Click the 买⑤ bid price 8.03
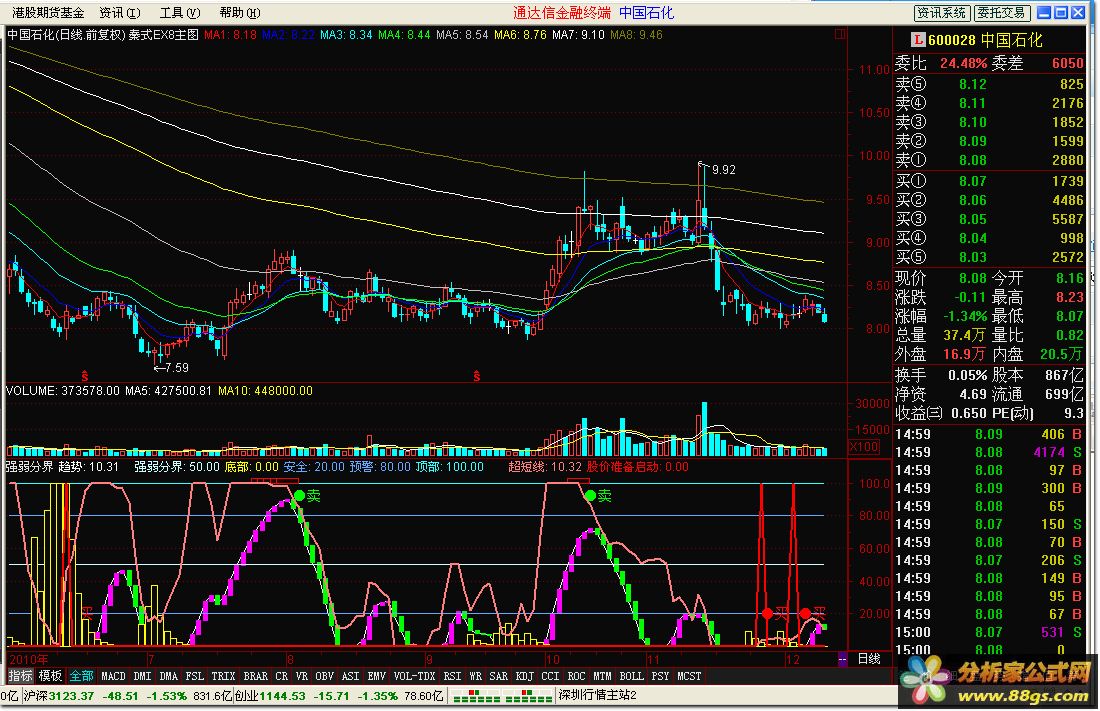1100x711 pixels. (x=973, y=257)
